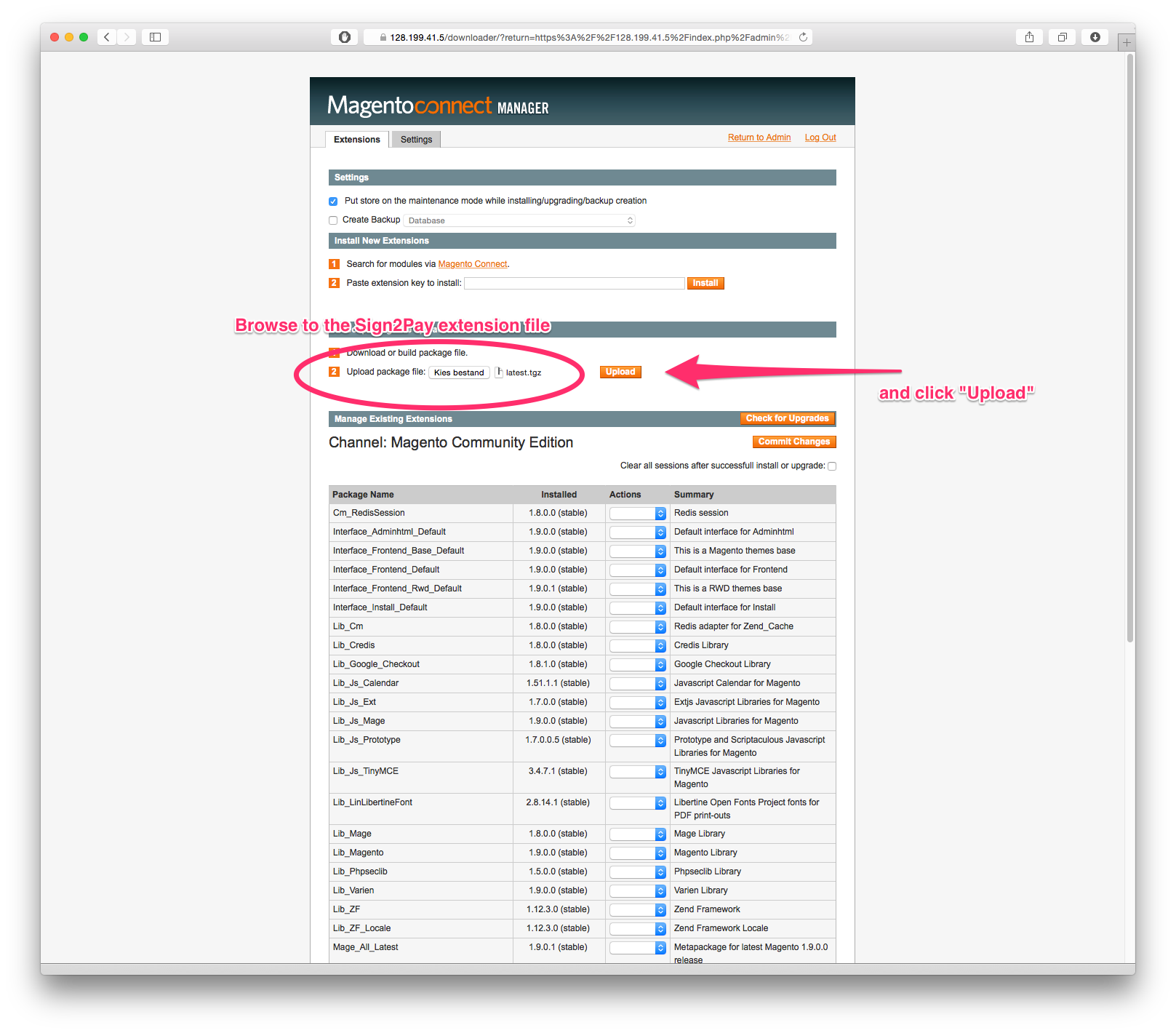Open Actions dropdown for Lib_Phpseclib

638,872
